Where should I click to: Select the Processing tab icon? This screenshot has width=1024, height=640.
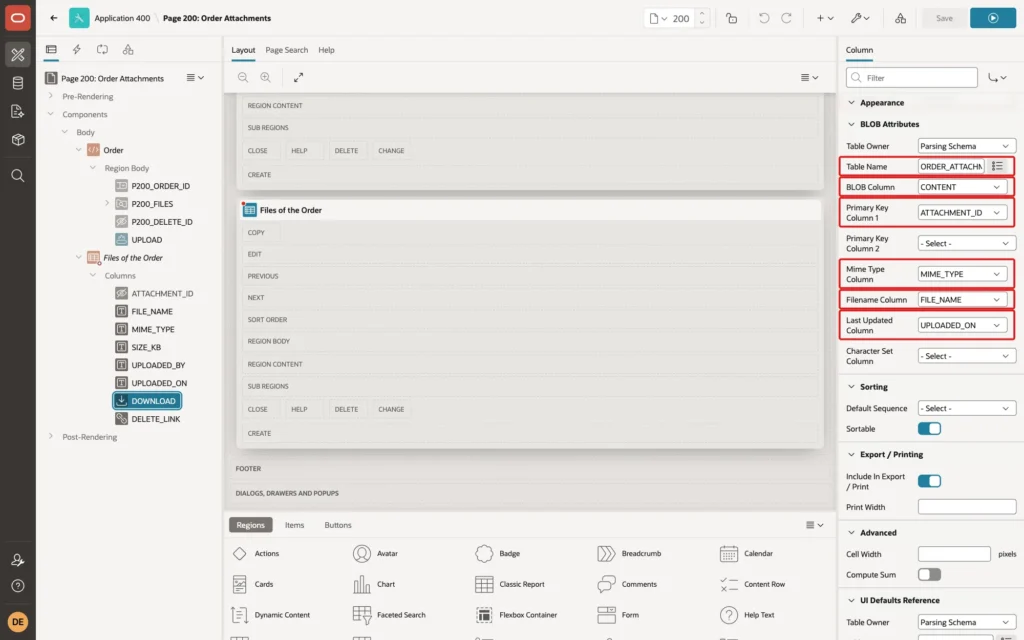click(102, 50)
